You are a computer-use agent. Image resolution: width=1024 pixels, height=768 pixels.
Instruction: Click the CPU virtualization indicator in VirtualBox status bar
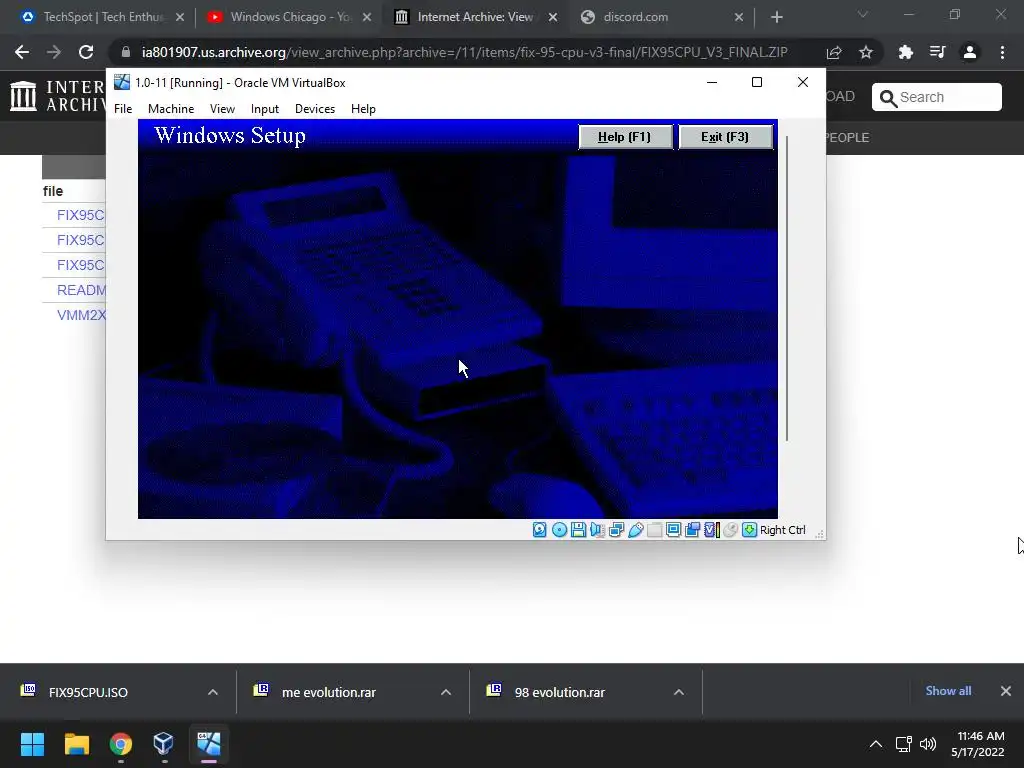pos(712,530)
